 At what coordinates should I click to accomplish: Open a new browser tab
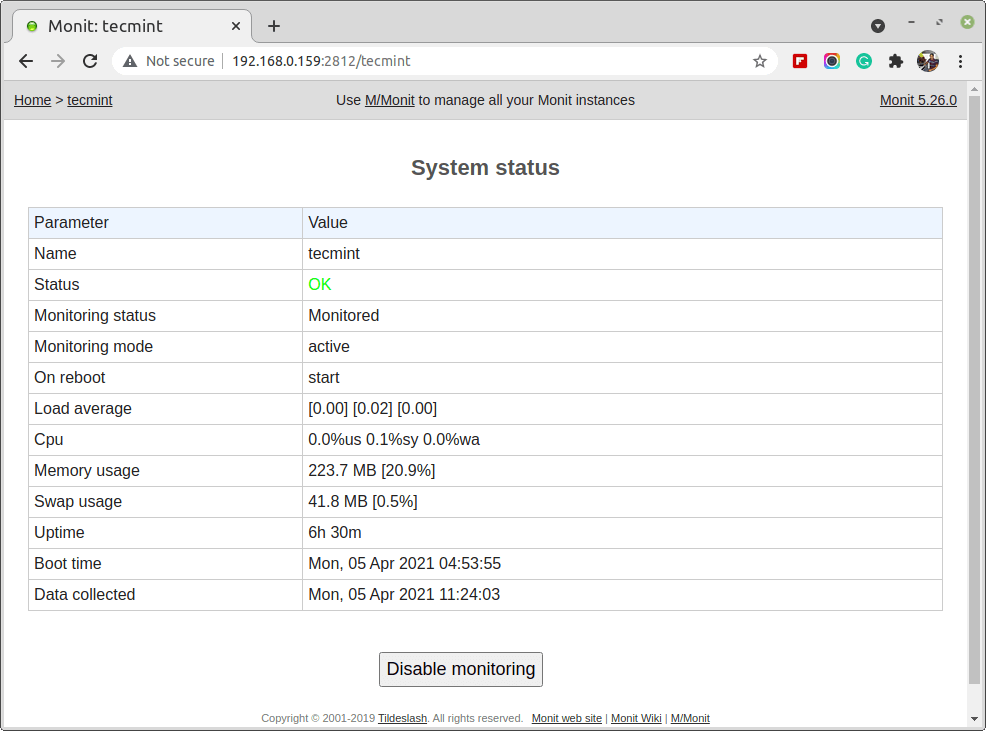[x=273, y=26]
